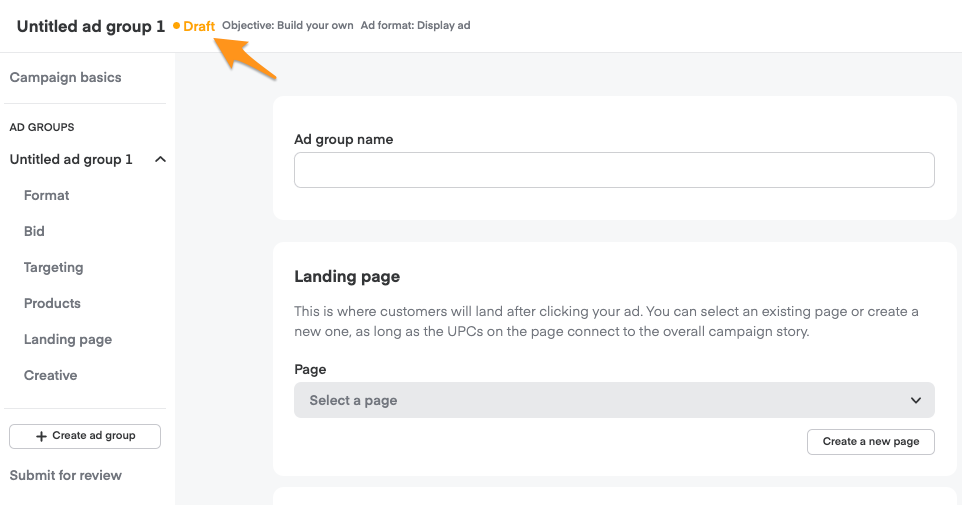Jump to Landing page in sidebar navigation
This screenshot has height=505, width=962.
click(68, 339)
